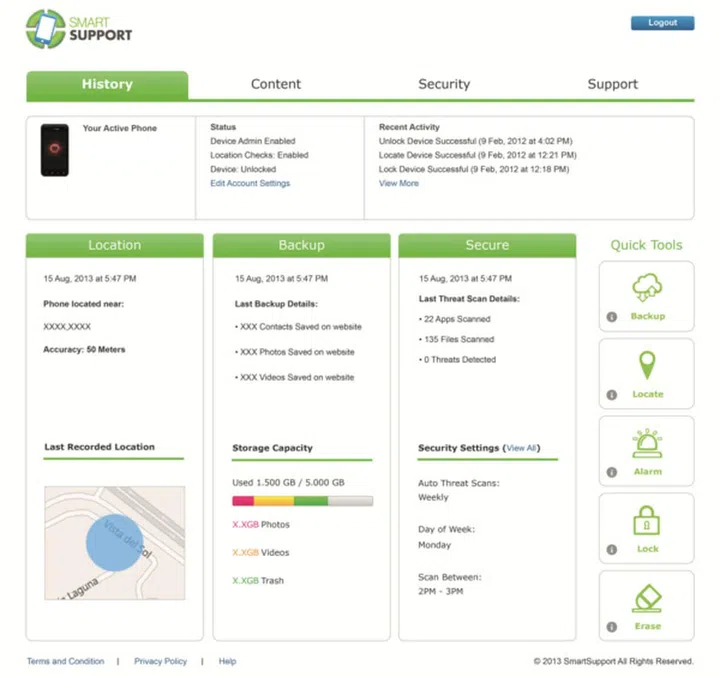Click '0 Threats Detected' item
Screen dimensions: 720x676
point(457,360)
